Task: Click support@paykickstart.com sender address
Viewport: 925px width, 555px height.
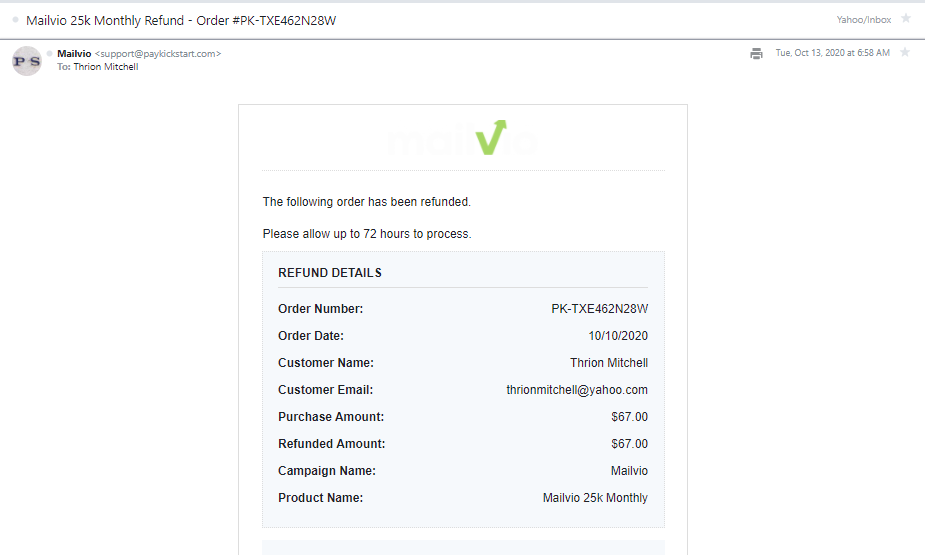Action: 158,54
